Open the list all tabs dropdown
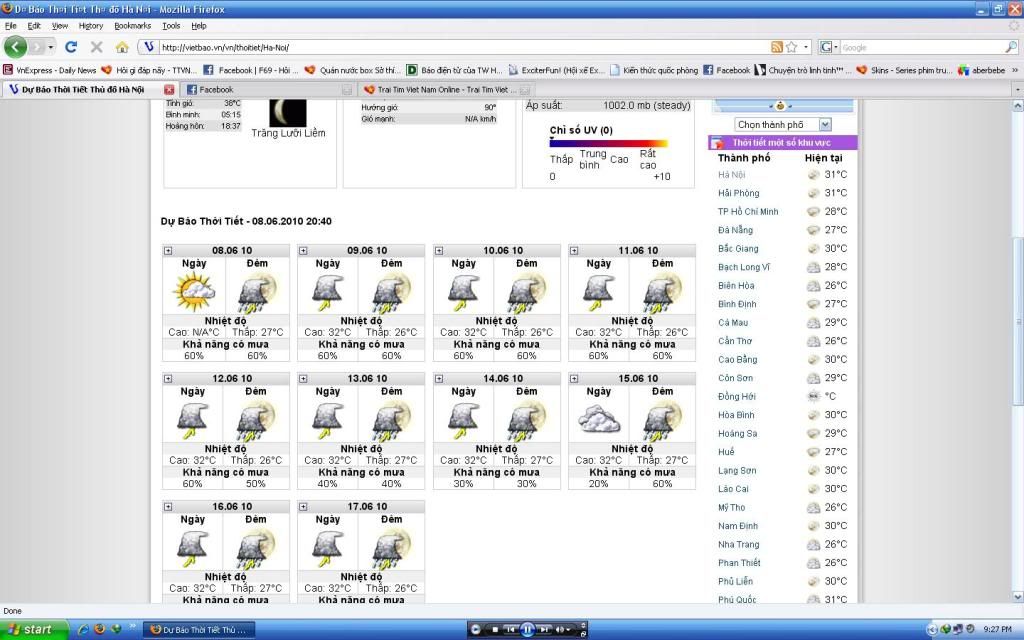 coord(1017,89)
